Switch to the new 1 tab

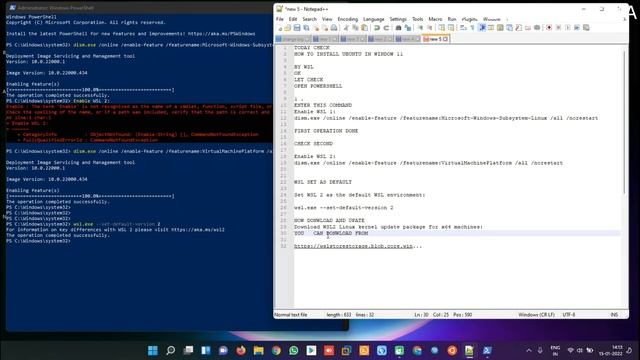coord(325,39)
